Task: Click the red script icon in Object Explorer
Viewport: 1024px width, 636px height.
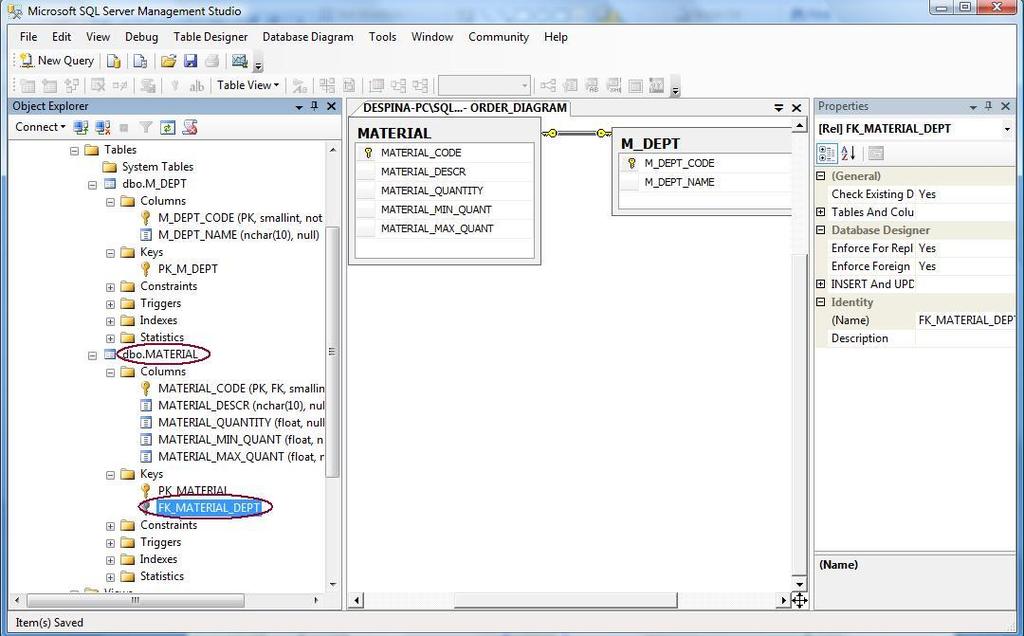Action: (190, 127)
